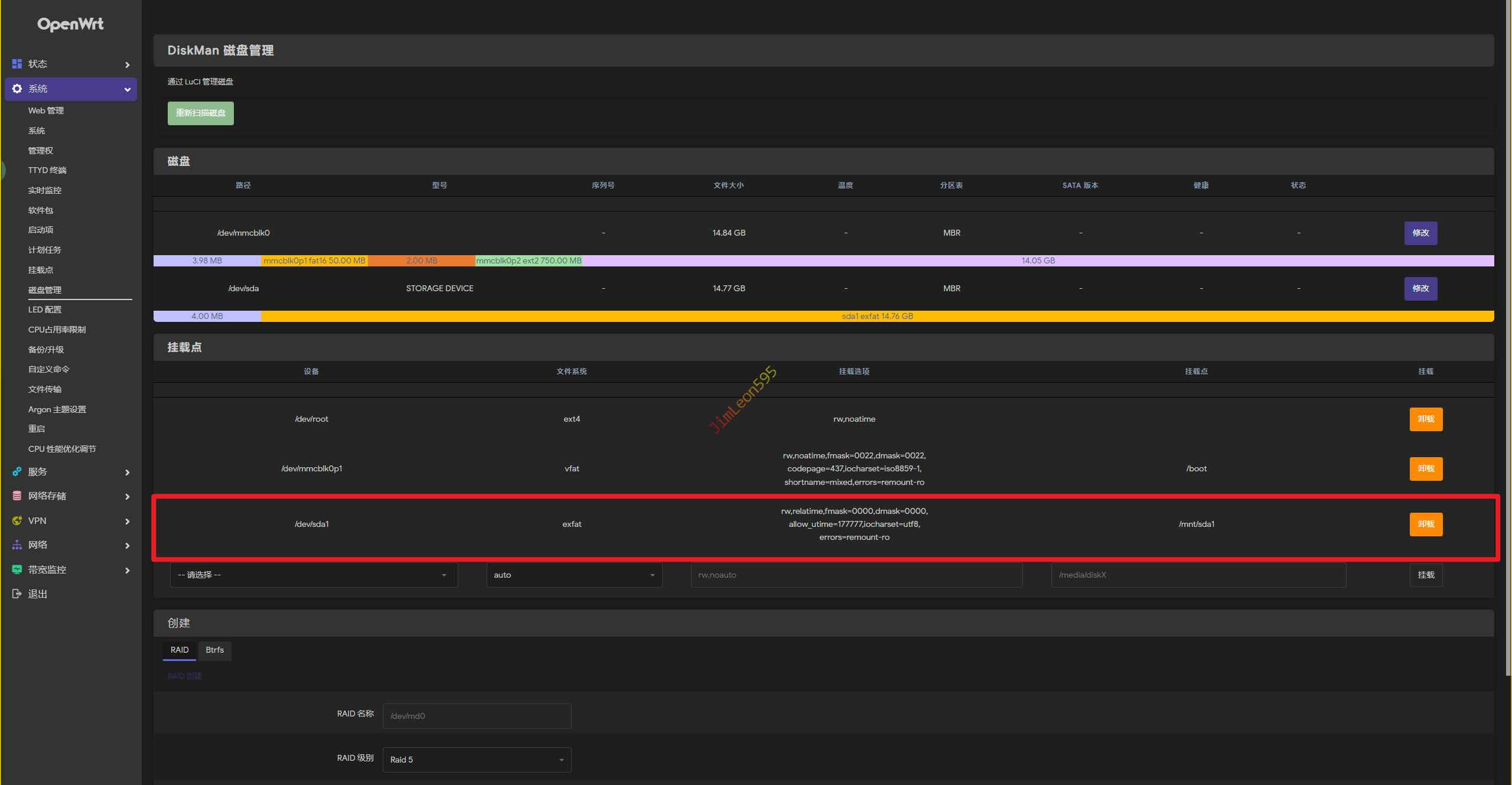Click the Bandwidth Monitor icon
This screenshot has height=785, width=1512.
click(17, 569)
